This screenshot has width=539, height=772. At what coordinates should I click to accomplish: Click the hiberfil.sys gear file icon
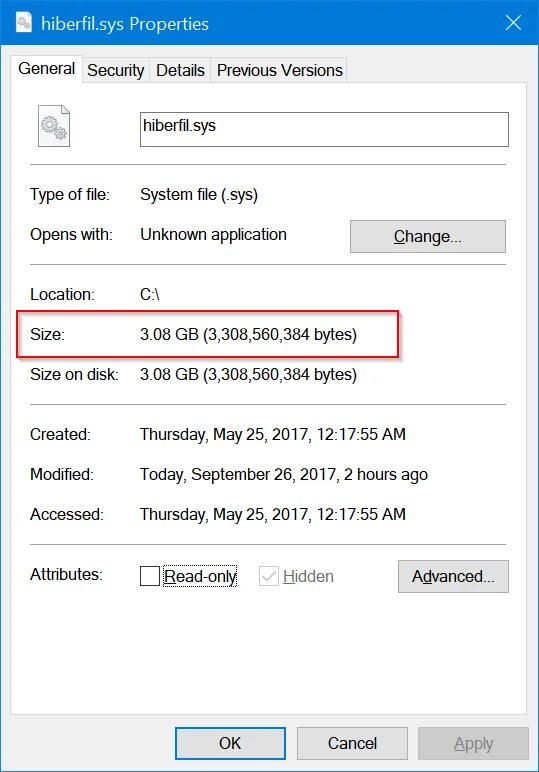[x=54, y=126]
